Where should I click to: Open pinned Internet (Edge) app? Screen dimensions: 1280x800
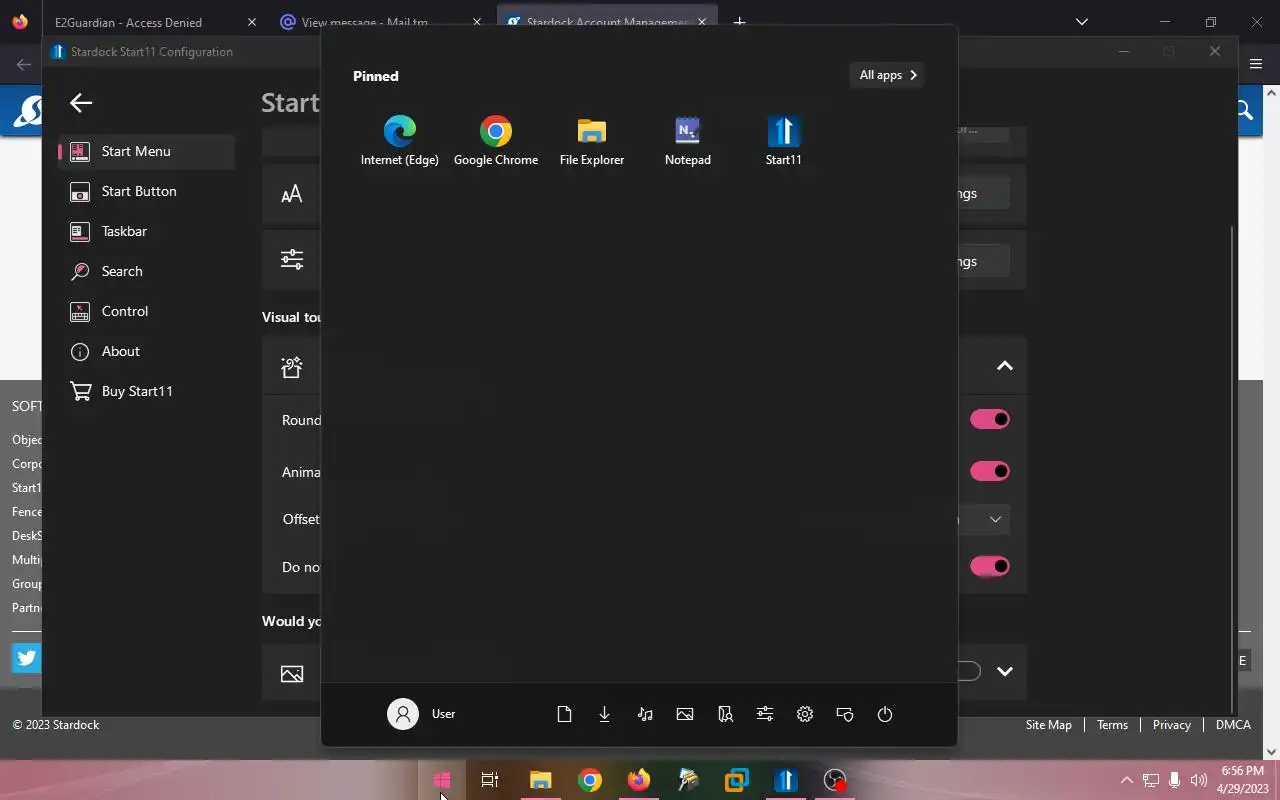click(x=399, y=141)
